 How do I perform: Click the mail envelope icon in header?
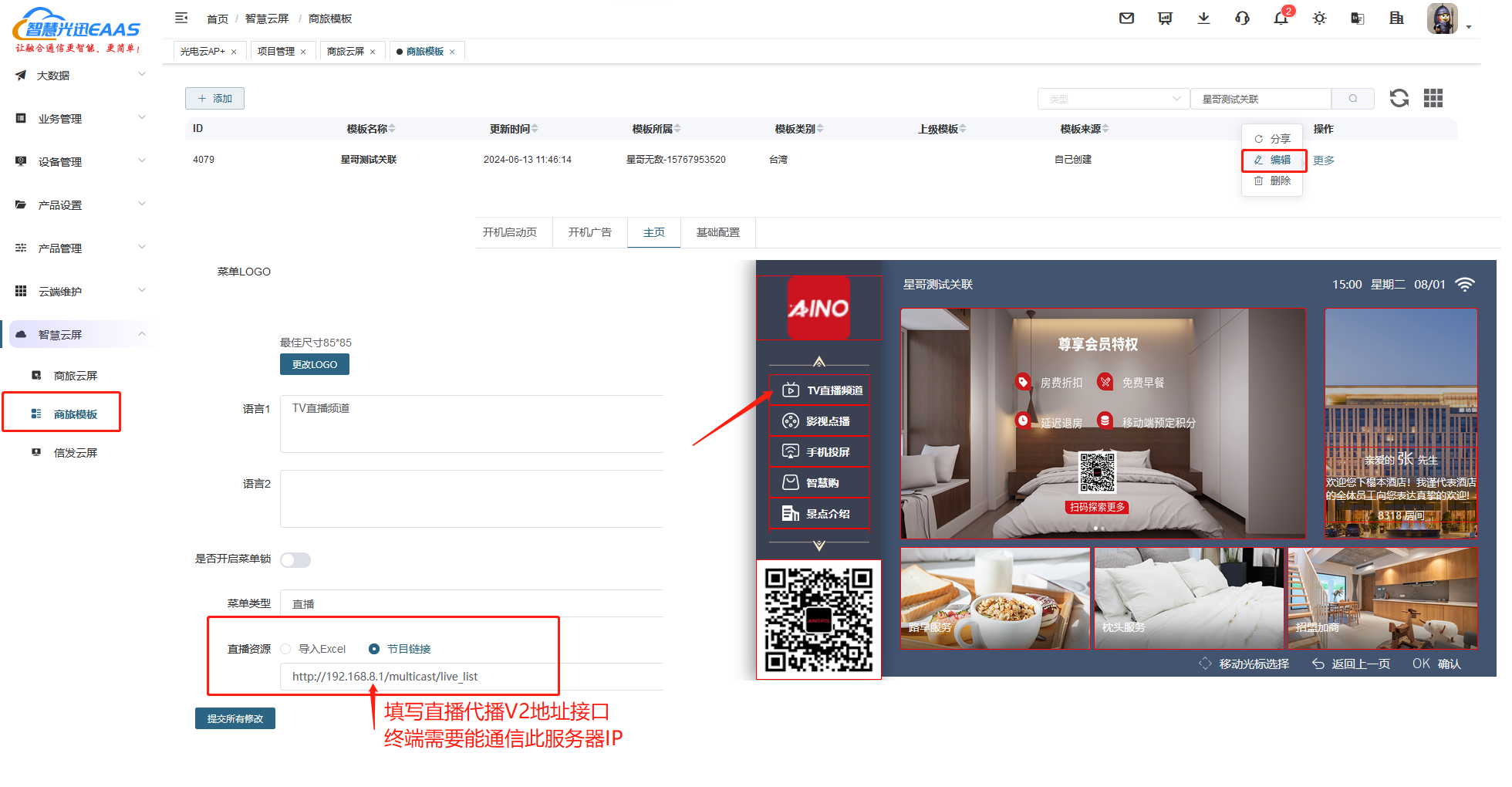1126,19
